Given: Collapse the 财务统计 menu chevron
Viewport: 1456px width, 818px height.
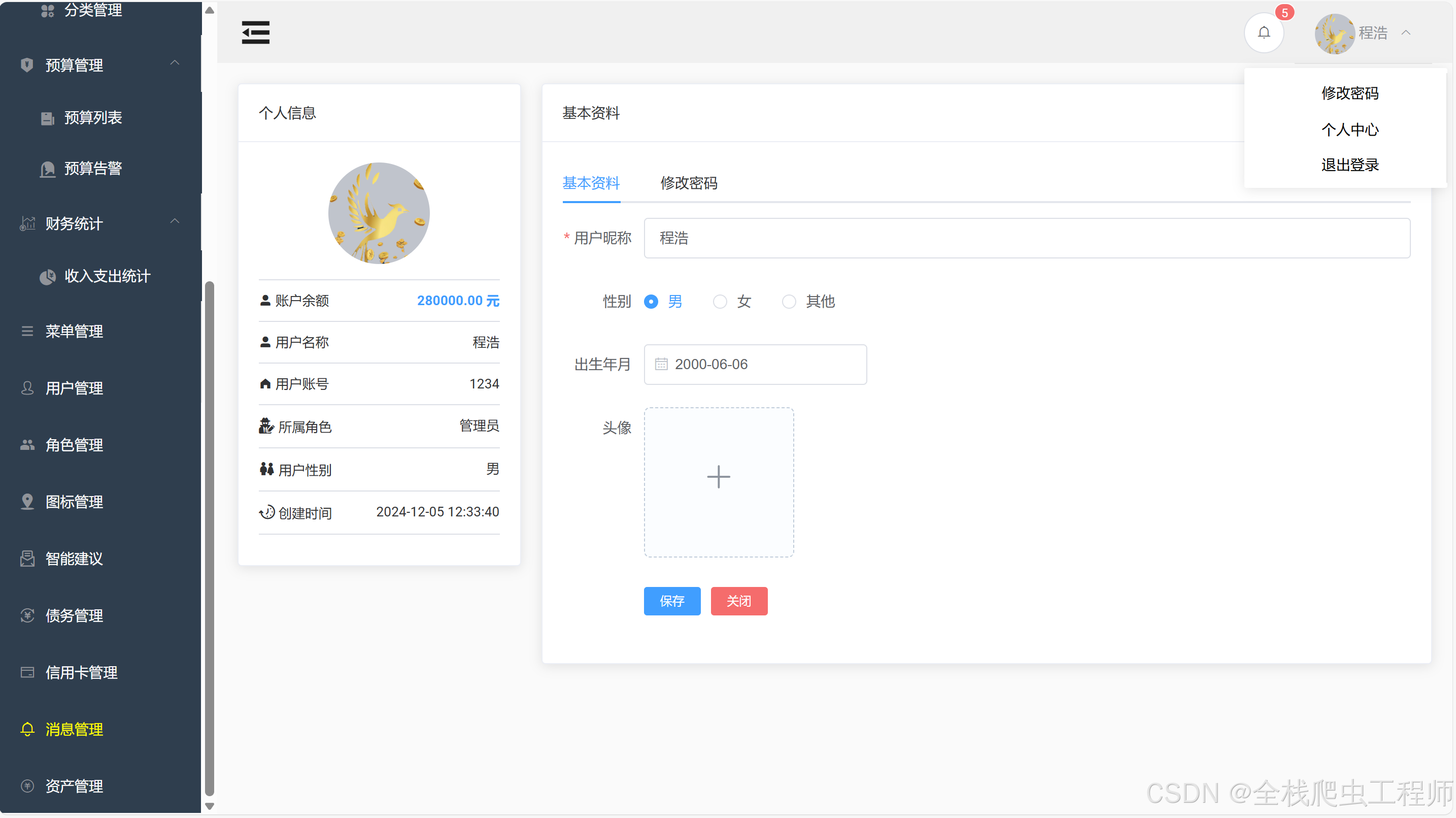Looking at the screenshot, I should click(x=175, y=221).
